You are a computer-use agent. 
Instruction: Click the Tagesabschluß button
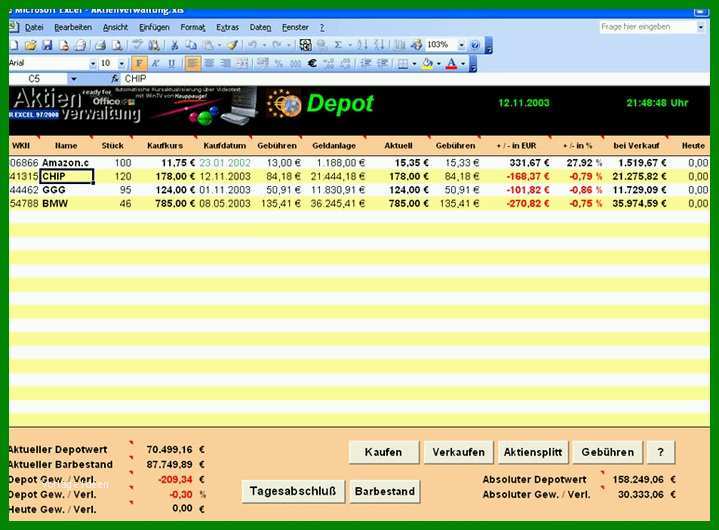[293, 491]
